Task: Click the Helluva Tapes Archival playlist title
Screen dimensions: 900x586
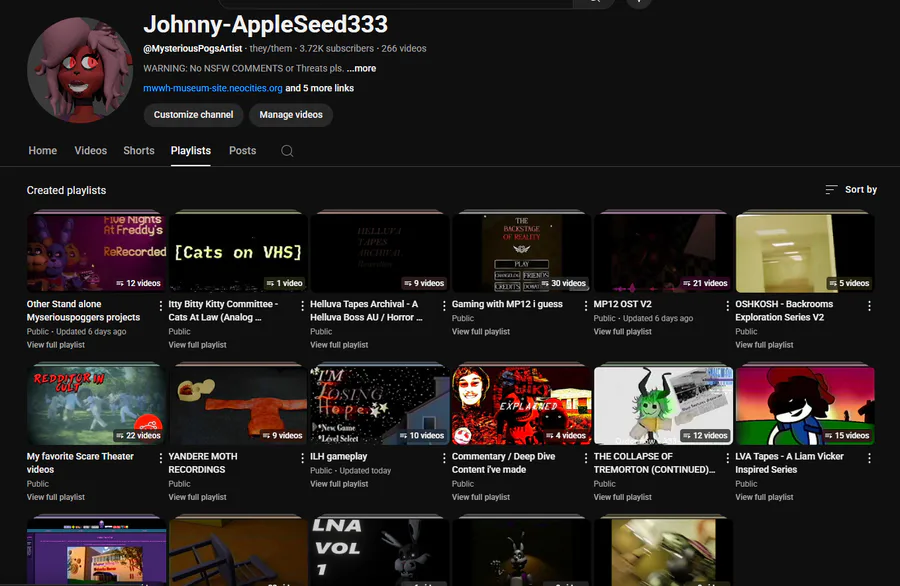Action: (x=366, y=311)
